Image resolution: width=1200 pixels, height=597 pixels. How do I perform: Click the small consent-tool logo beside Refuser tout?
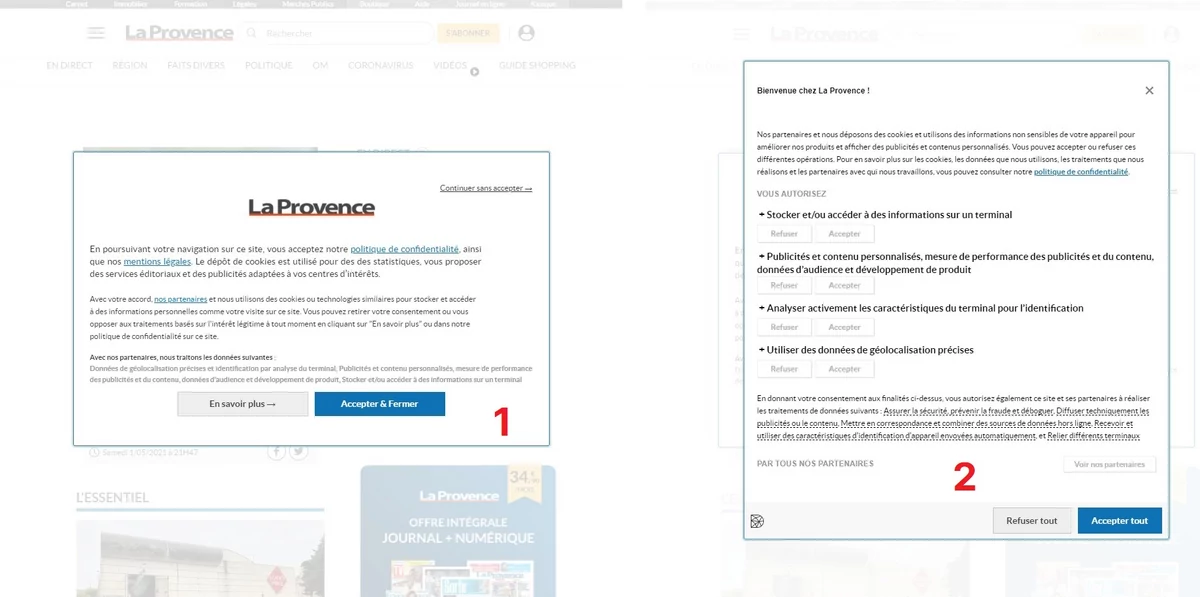pyautogui.click(x=758, y=521)
